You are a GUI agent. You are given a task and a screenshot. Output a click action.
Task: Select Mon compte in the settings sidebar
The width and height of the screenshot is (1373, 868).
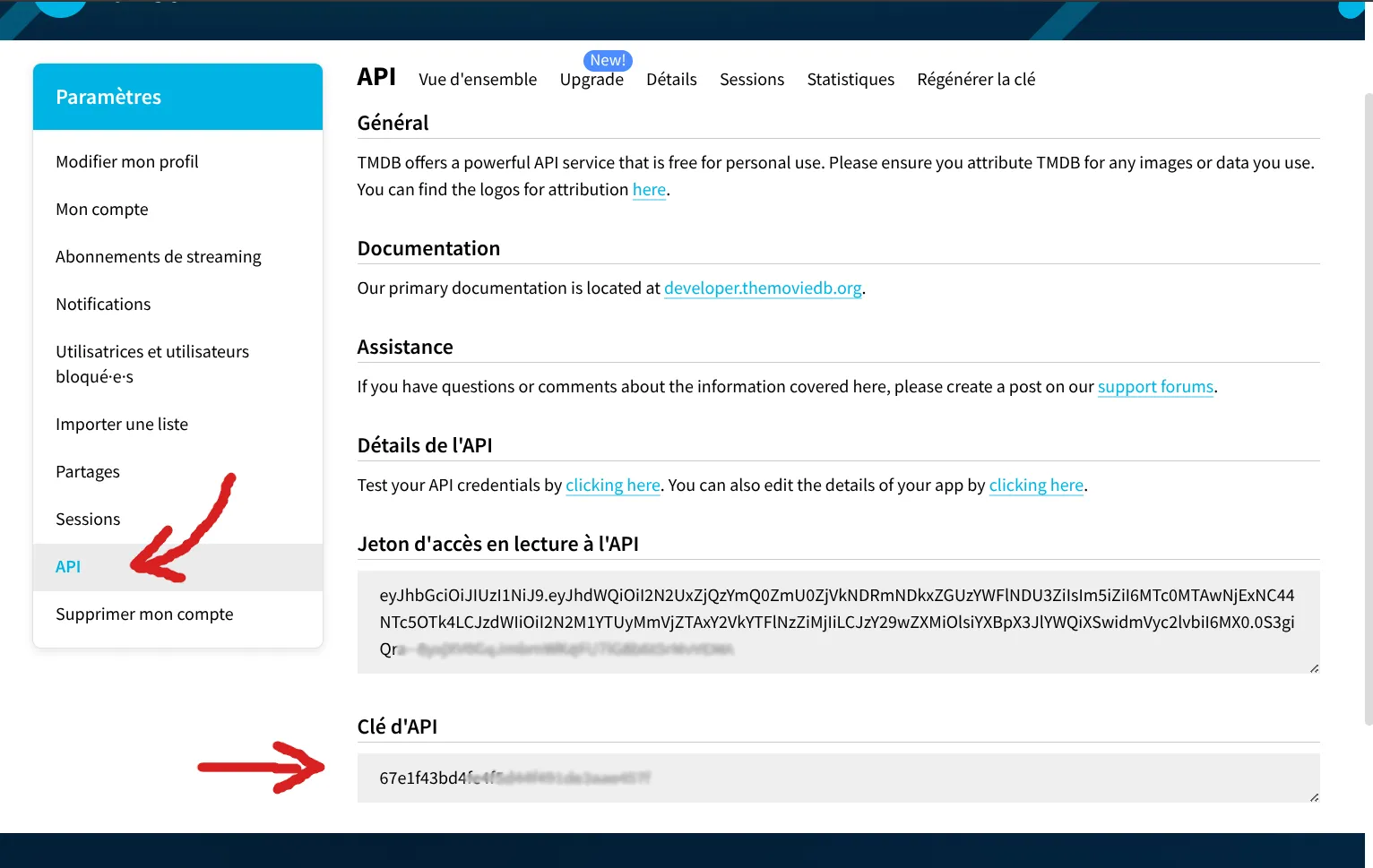pos(177,210)
